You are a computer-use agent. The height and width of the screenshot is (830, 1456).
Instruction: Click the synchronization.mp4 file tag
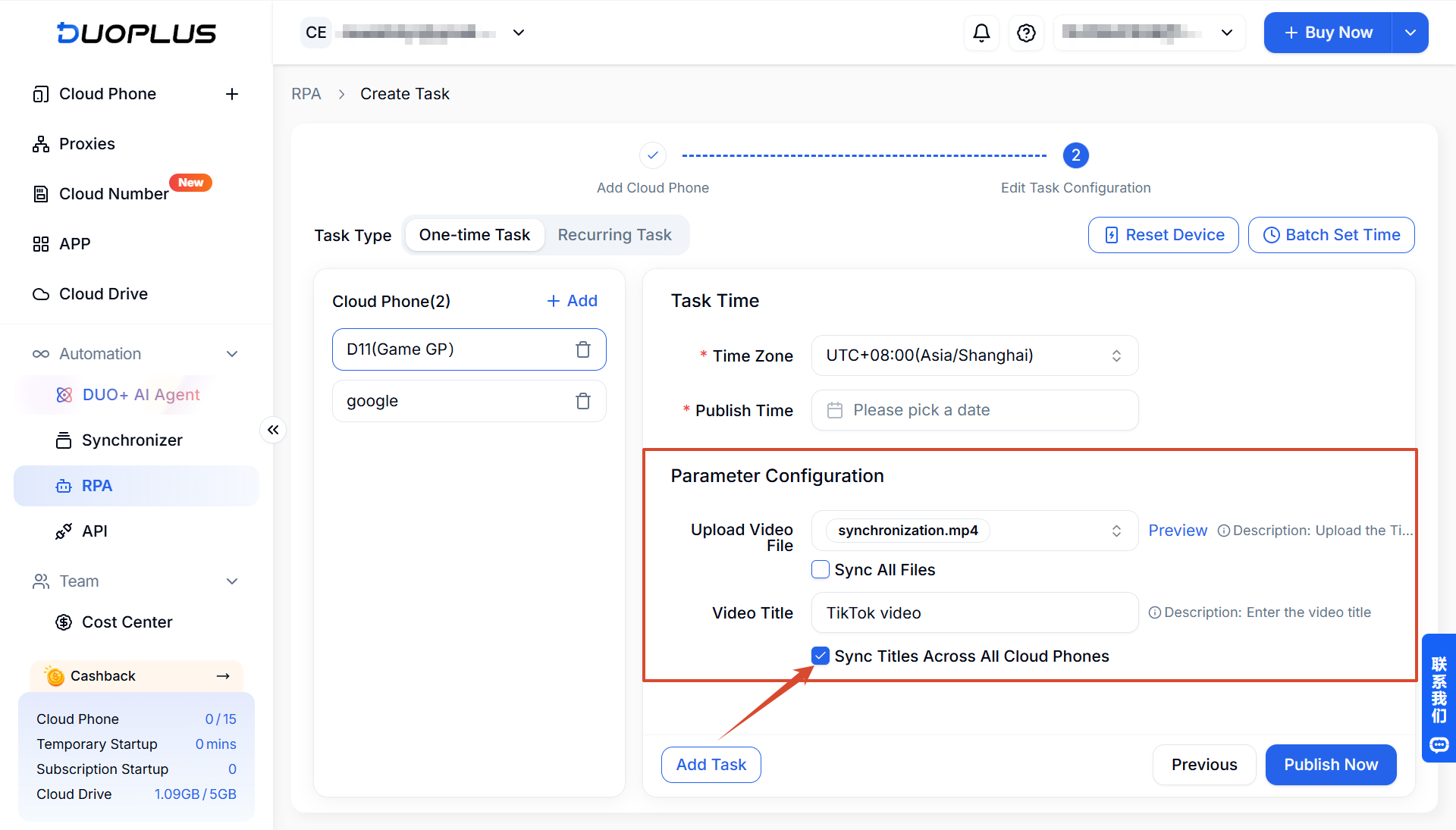click(908, 531)
